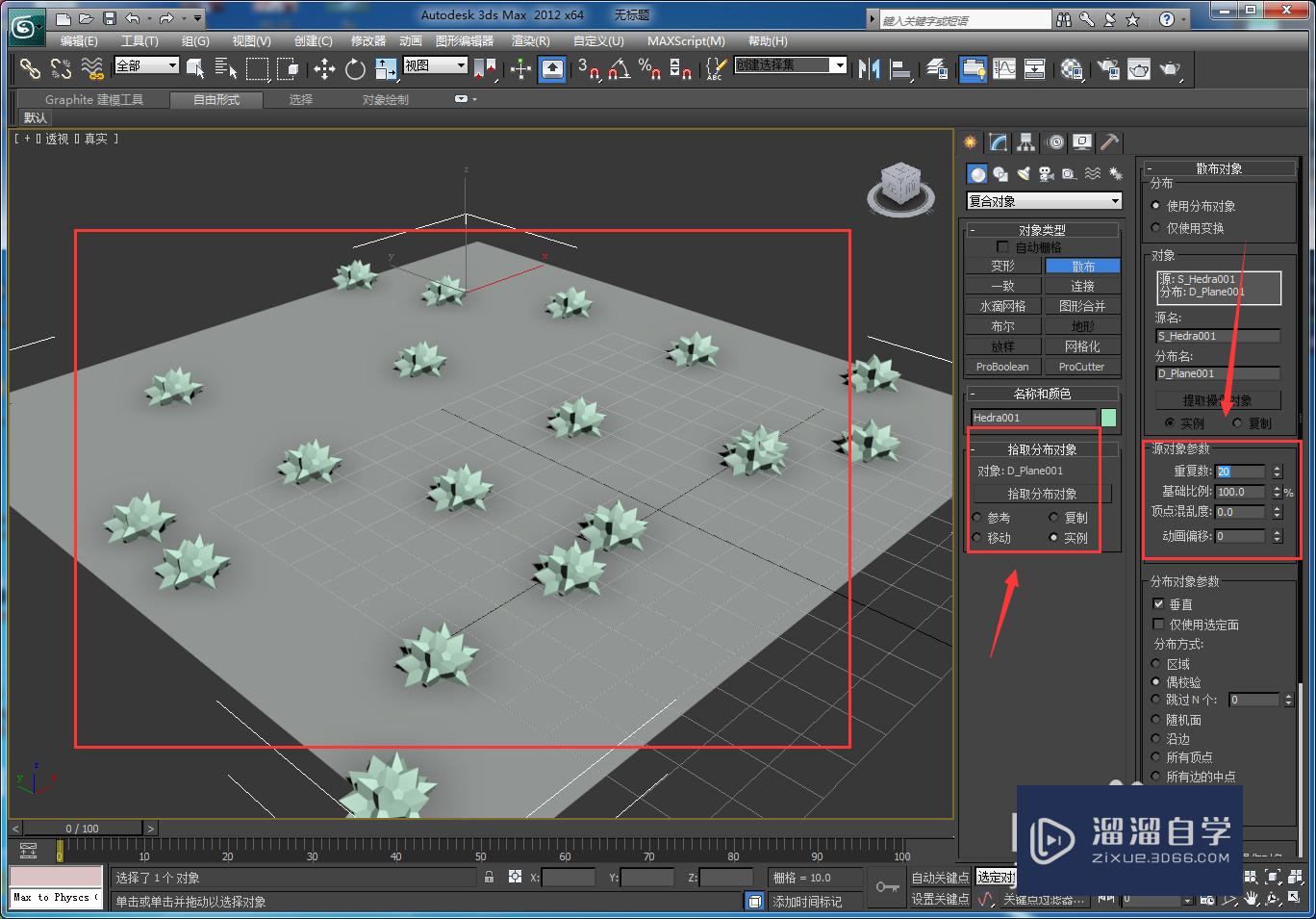The width and height of the screenshot is (1316, 919).
Task: Click the 散布 compound object button
Action: [x=1082, y=266]
